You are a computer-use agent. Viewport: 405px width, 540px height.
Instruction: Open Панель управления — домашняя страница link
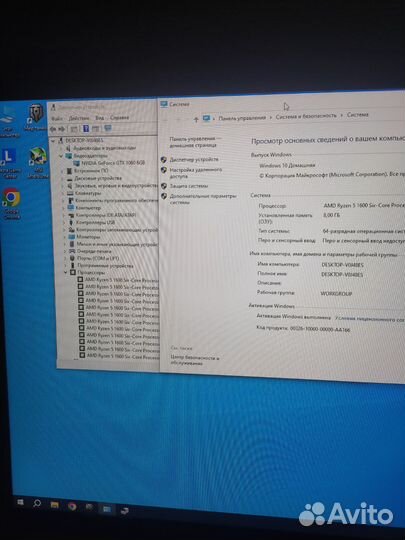coord(196,142)
